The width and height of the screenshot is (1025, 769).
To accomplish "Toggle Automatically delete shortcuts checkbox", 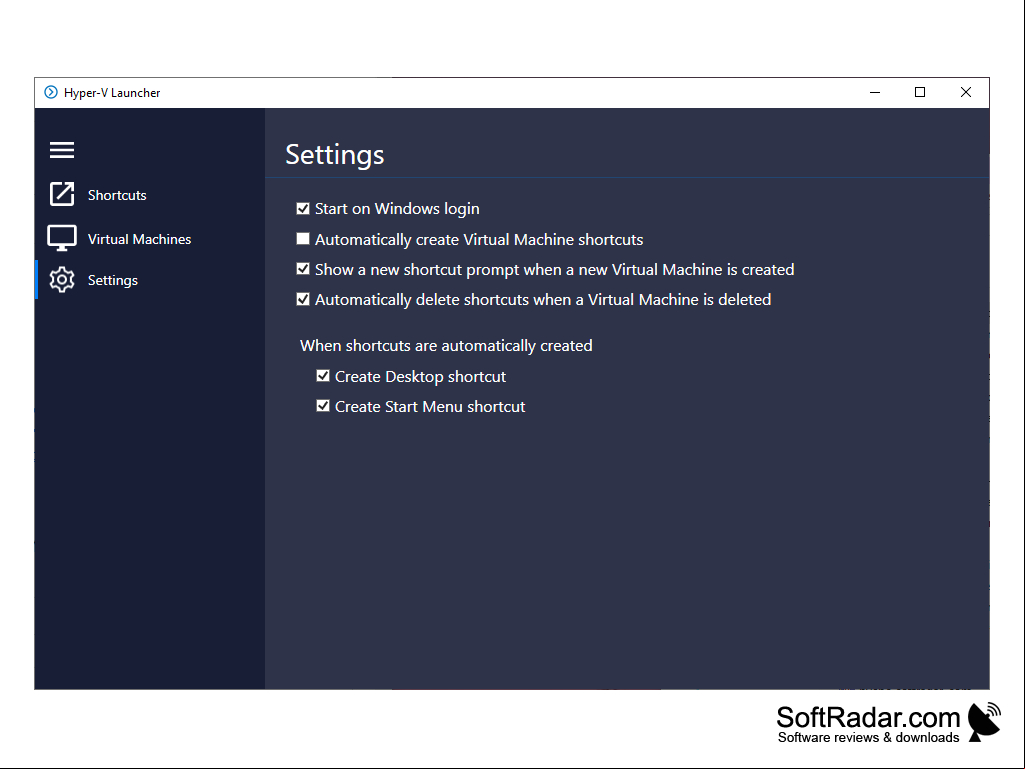I will 303,299.
